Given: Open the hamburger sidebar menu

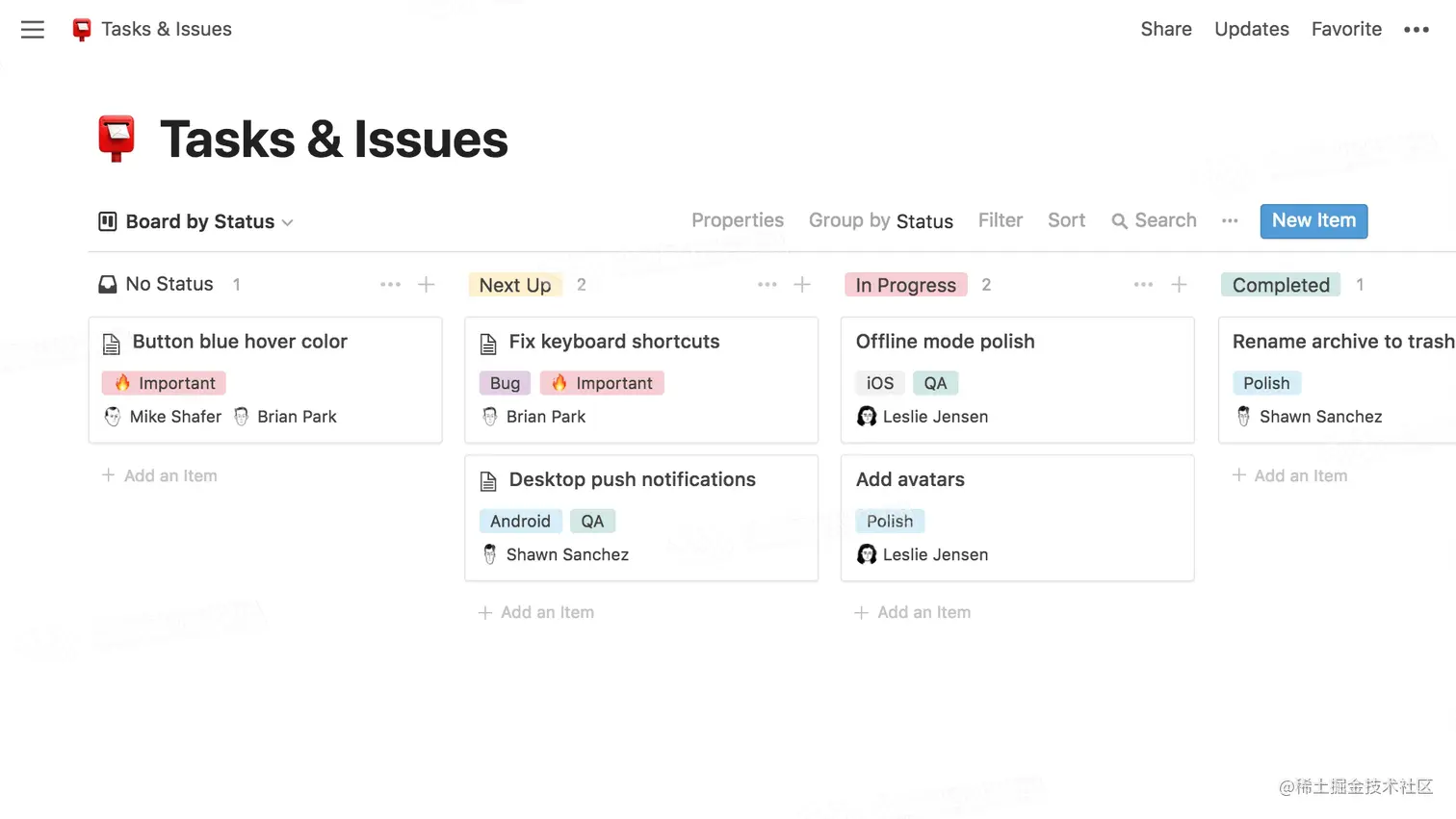Looking at the screenshot, I should click(33, 30).
